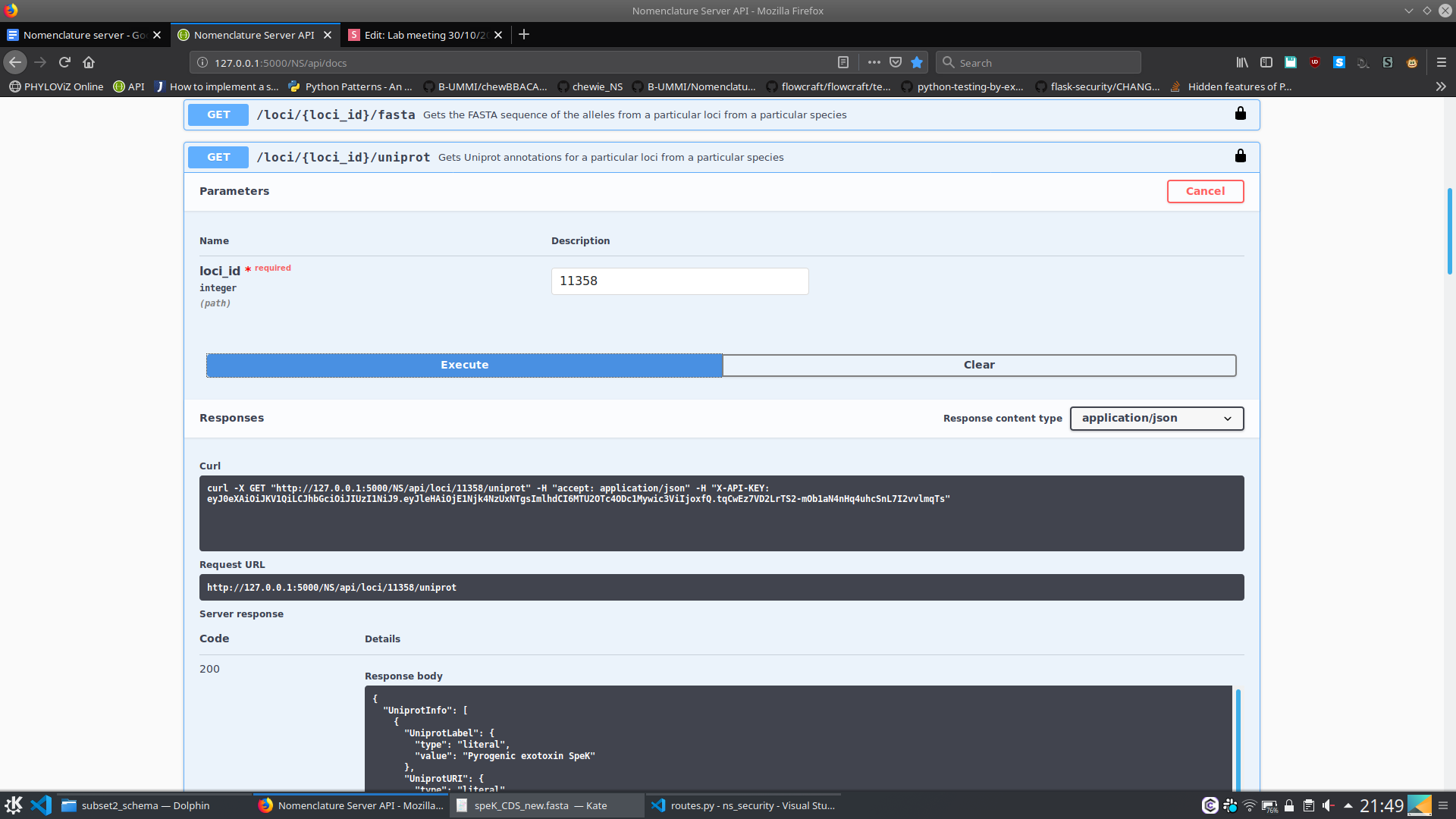Click the Cancel button in Parameters
Screen dimensions: 1456x819
click(1205, 191)
